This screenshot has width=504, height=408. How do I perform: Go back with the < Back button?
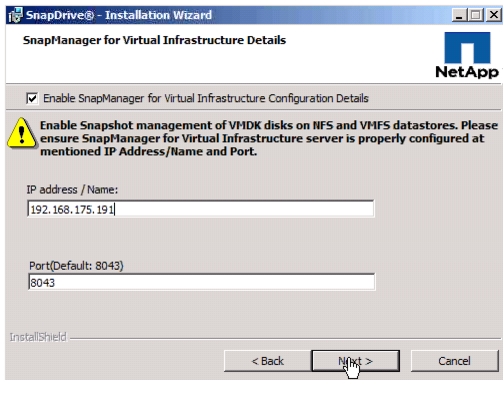(x=267, y=361)
